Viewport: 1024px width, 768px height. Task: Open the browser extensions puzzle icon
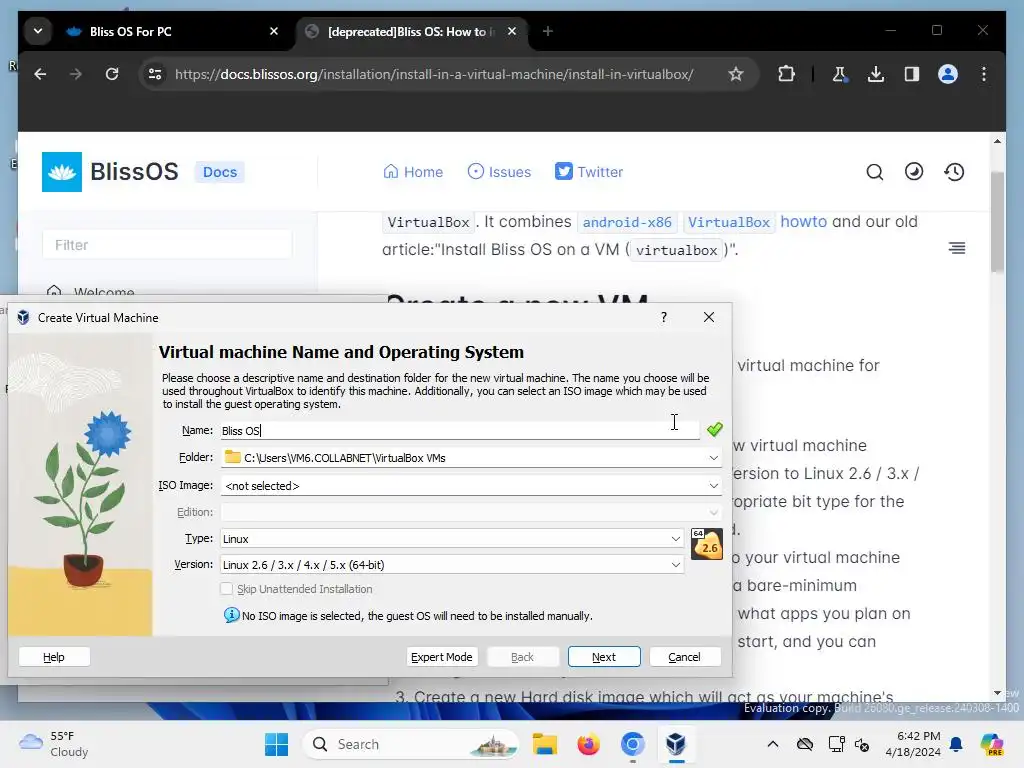click(786, 74)
